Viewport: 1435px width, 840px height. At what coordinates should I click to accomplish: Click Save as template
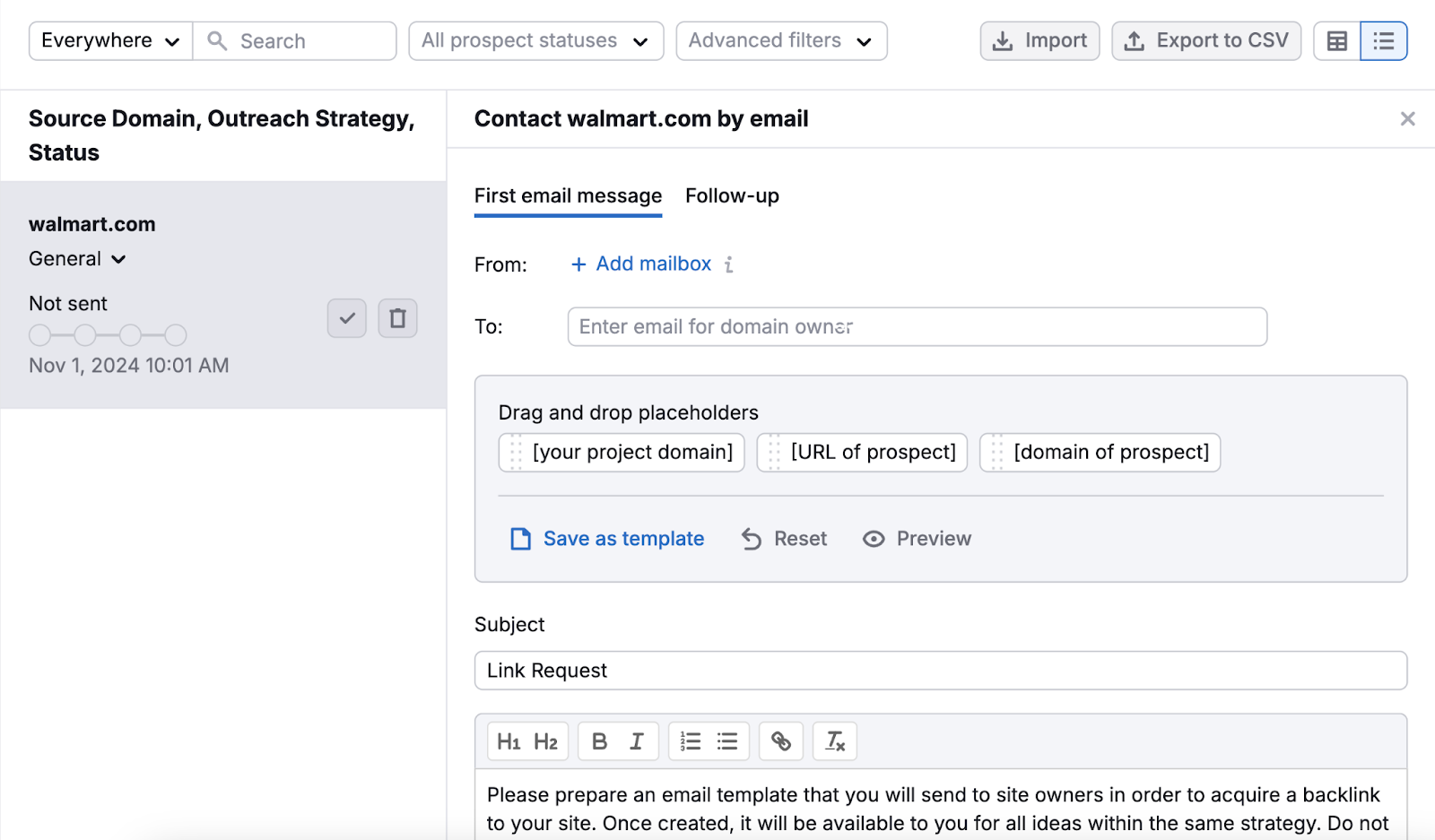607,539
